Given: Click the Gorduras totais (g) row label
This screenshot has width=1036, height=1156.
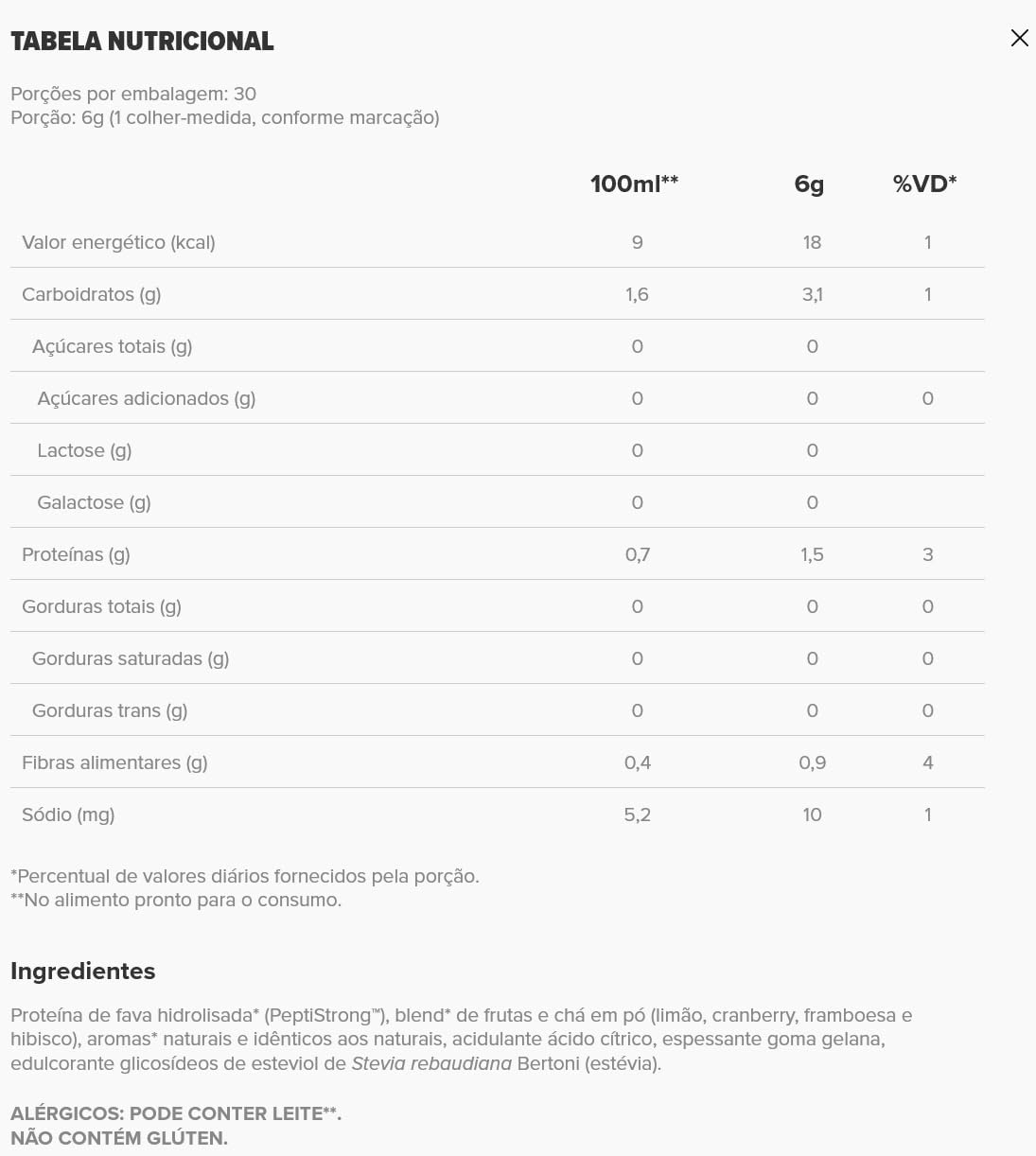Looking at the screenshot, I should pos(101,606).
